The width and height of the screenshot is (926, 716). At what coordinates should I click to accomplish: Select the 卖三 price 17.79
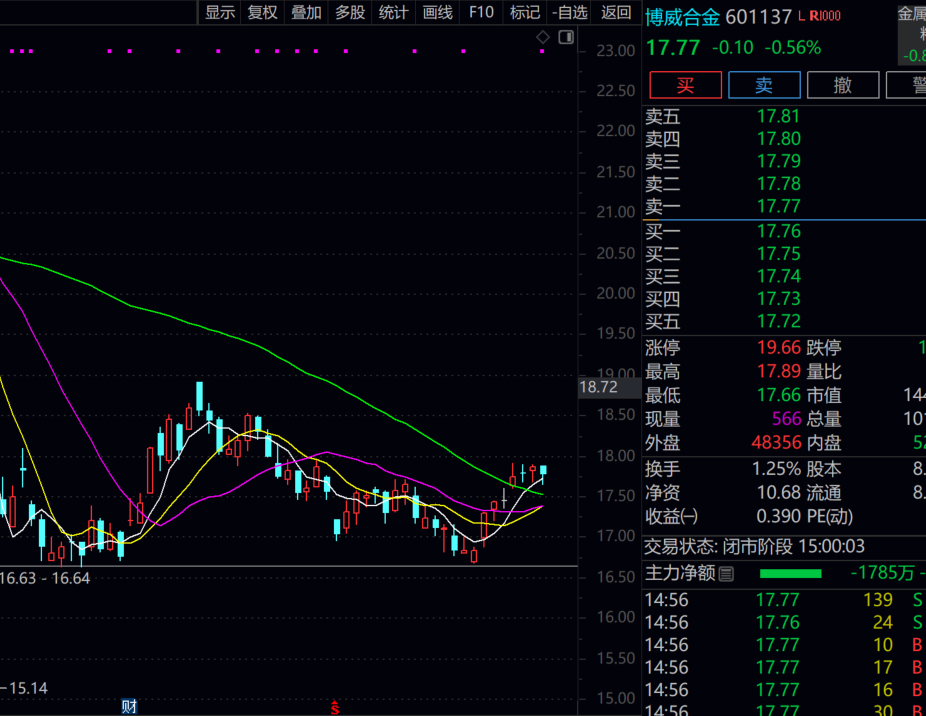click(779, 161)
